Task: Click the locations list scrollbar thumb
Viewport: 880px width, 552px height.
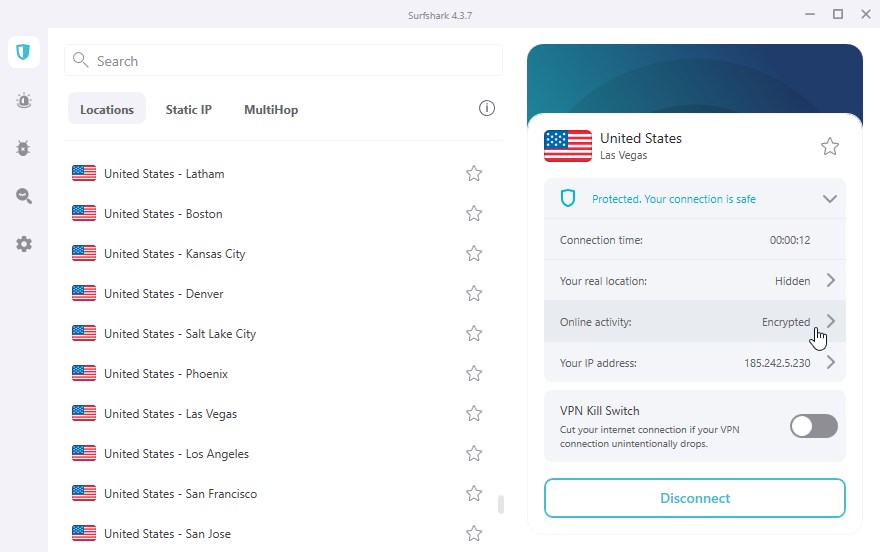Action: (501, 504)
